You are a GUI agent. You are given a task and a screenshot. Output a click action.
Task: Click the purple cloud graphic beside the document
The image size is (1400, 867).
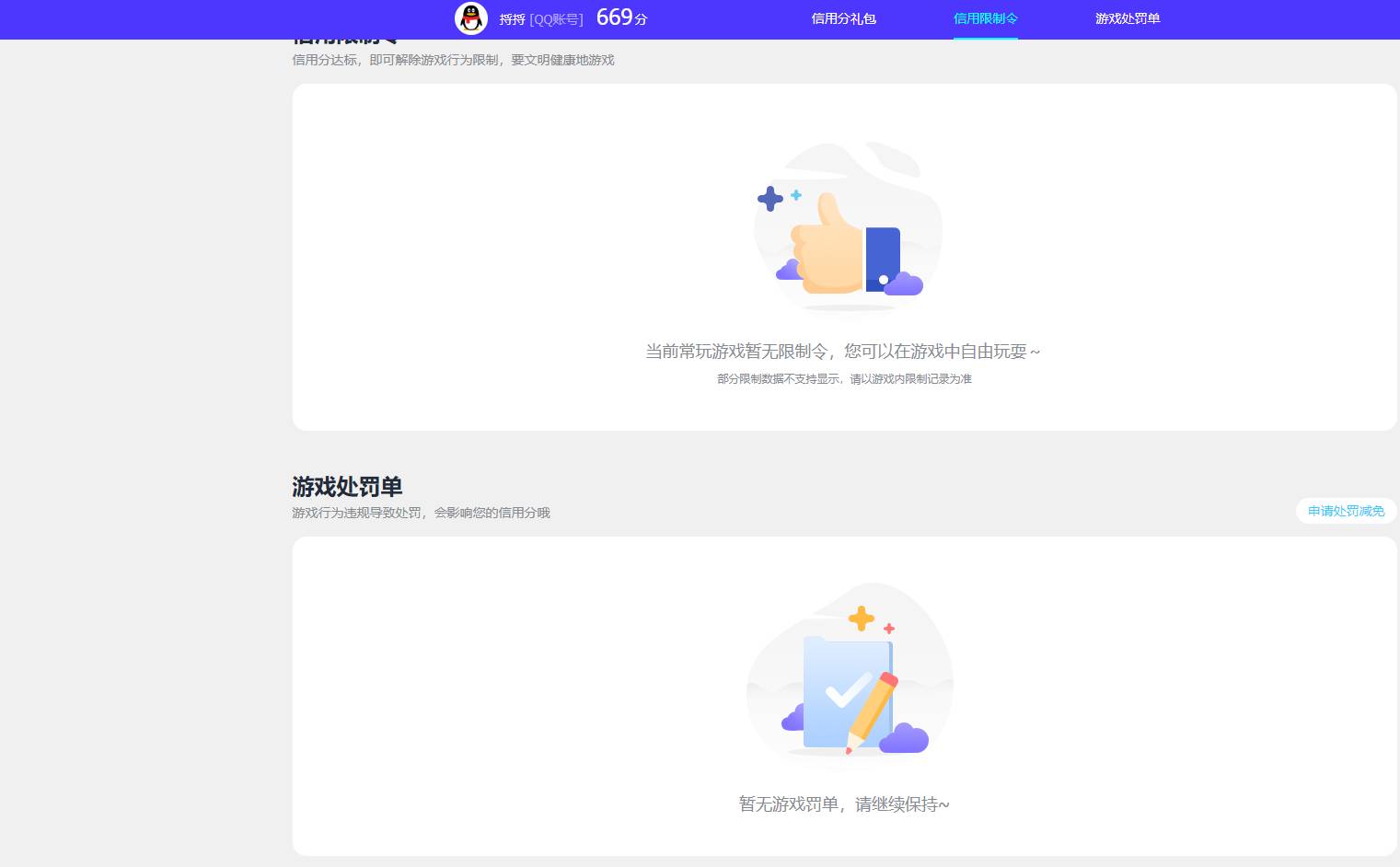906,736
